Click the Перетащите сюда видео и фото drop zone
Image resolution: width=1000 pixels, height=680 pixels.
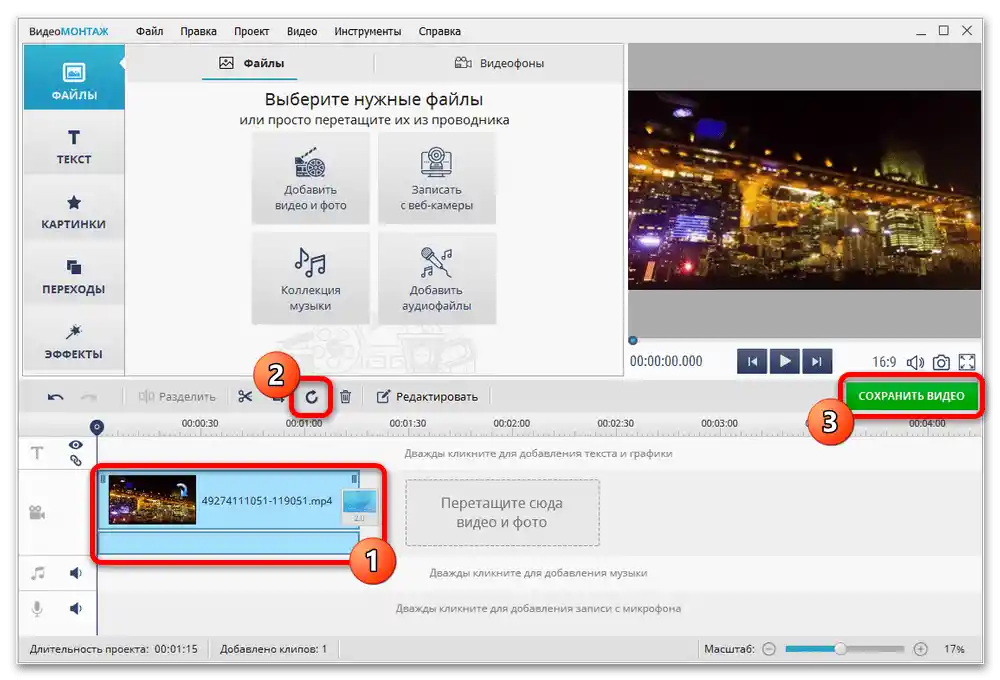tap(502, 513)
